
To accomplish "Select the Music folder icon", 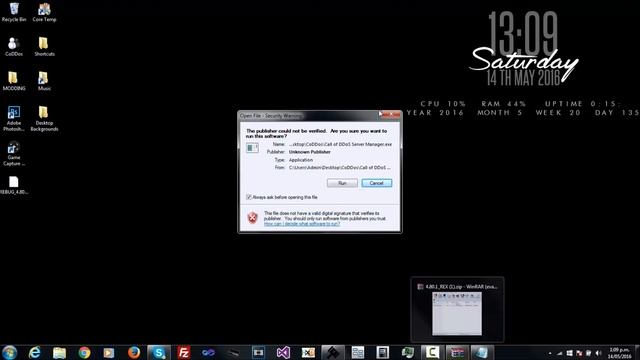I will 44,81.
